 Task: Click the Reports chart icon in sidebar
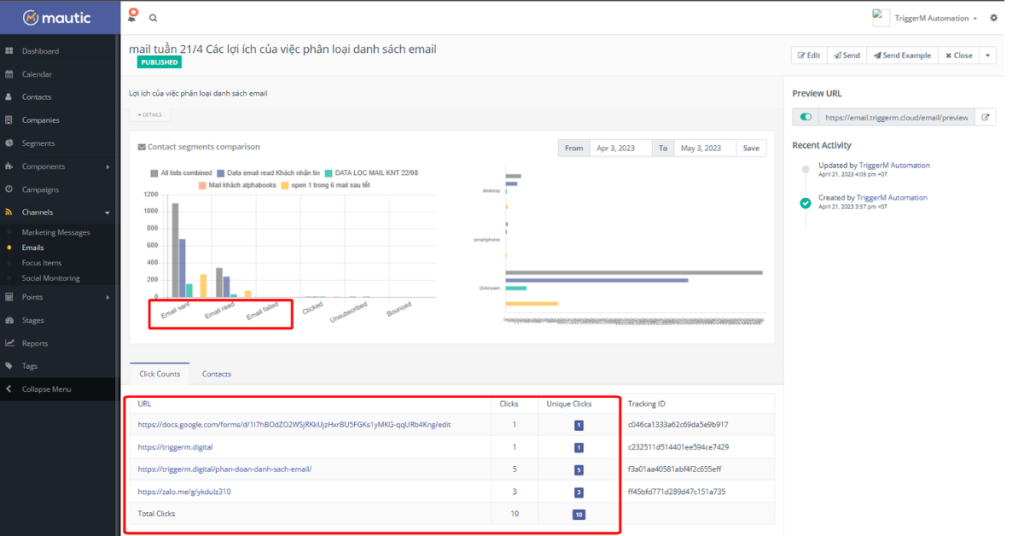[x=9, y=343]
